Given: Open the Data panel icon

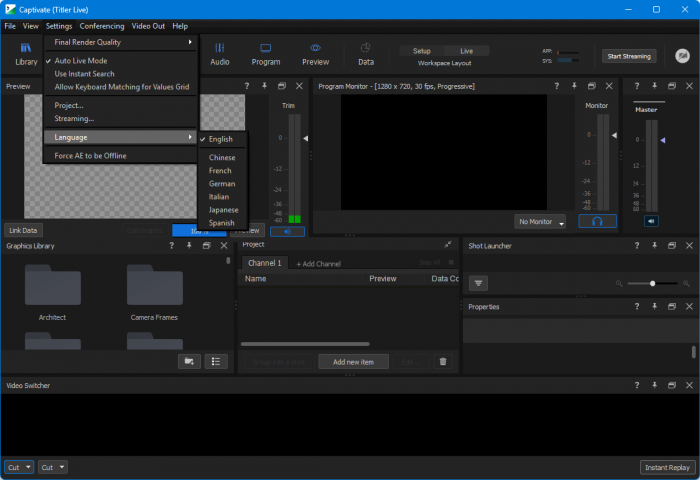Looking at the screenshot, I should (x=366, y=53).
